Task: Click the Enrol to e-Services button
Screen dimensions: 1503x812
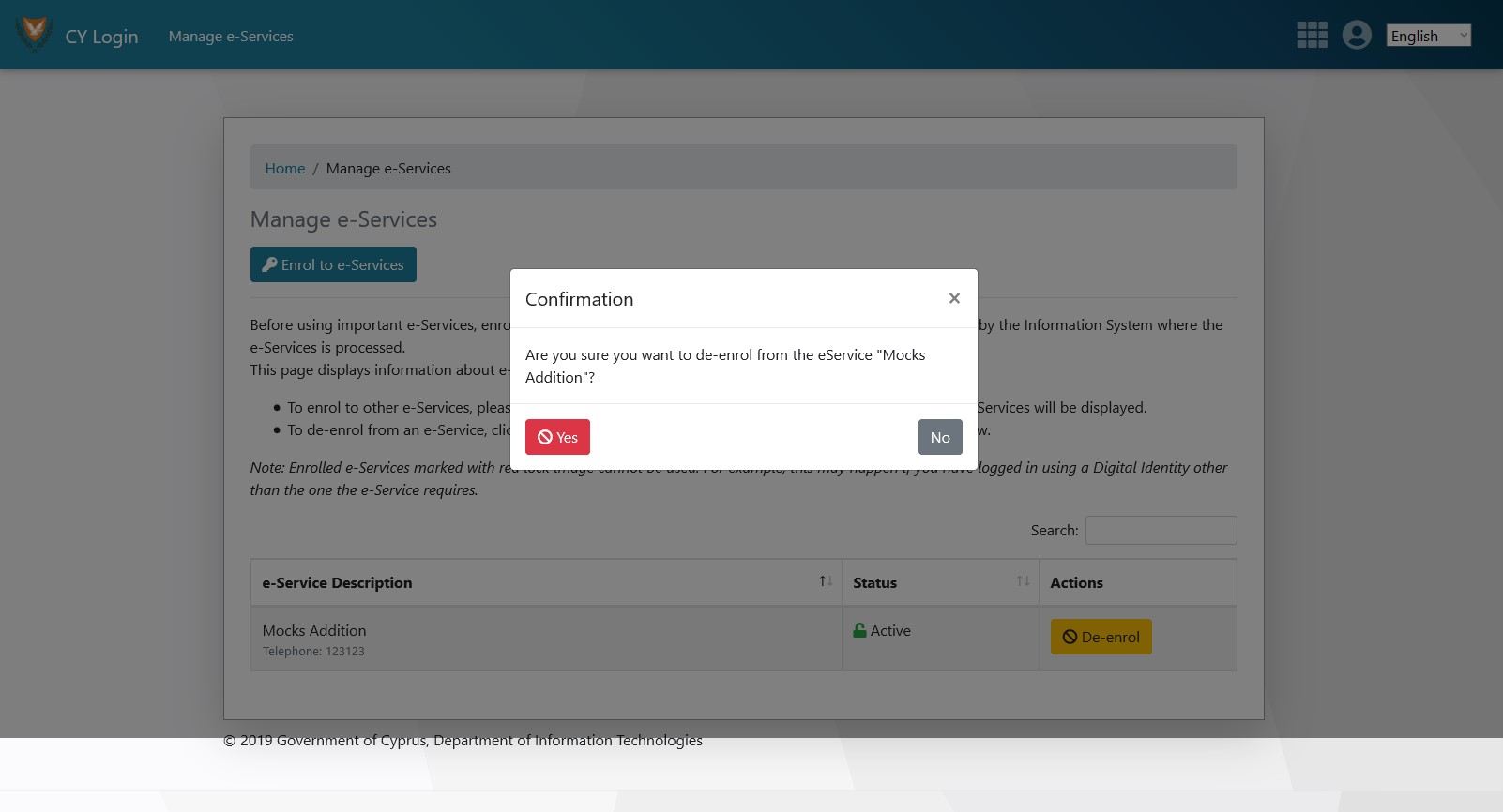Action: tap(333, 264)
